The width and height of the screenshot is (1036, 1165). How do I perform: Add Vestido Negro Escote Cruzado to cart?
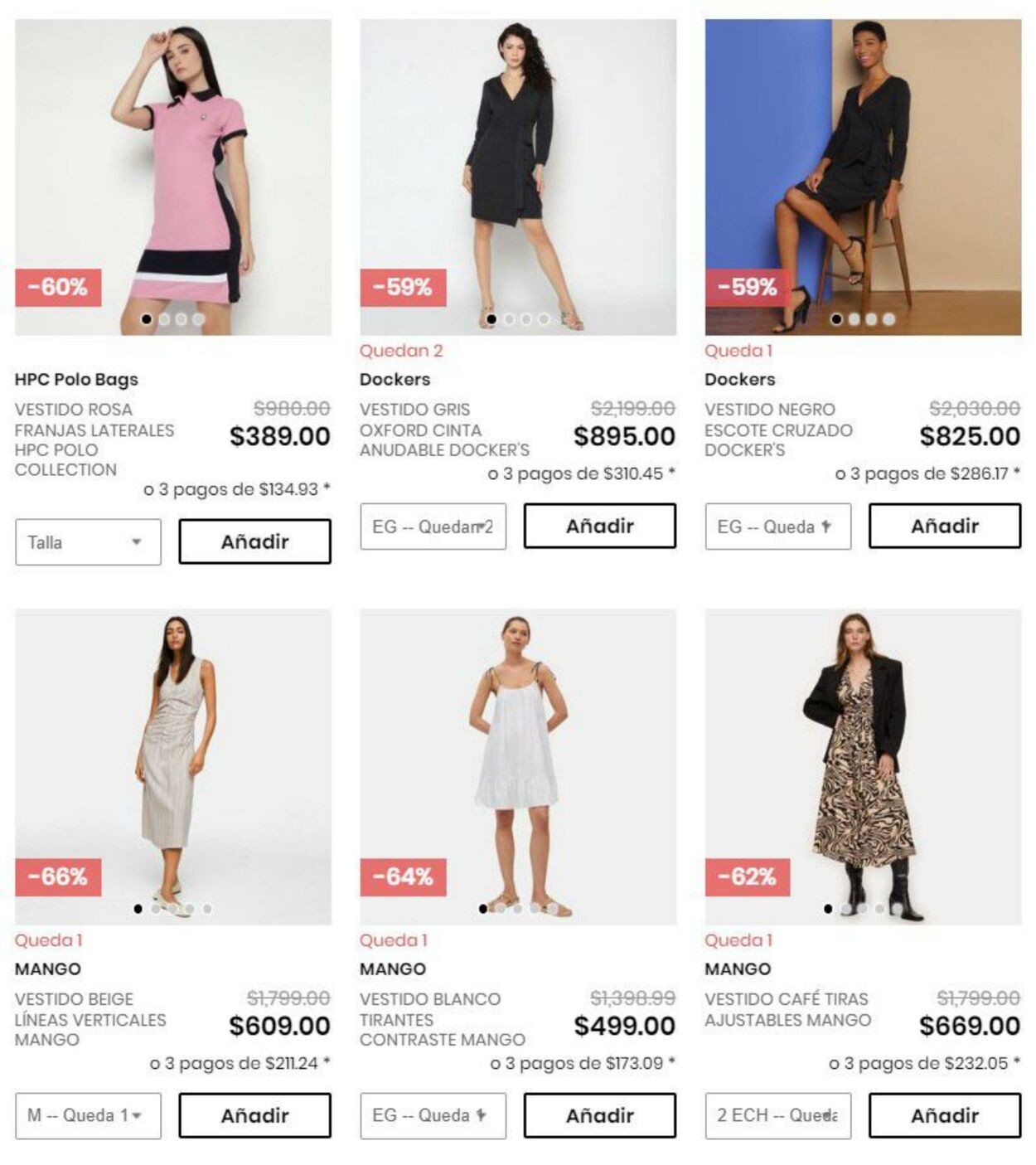coord(945,526)
